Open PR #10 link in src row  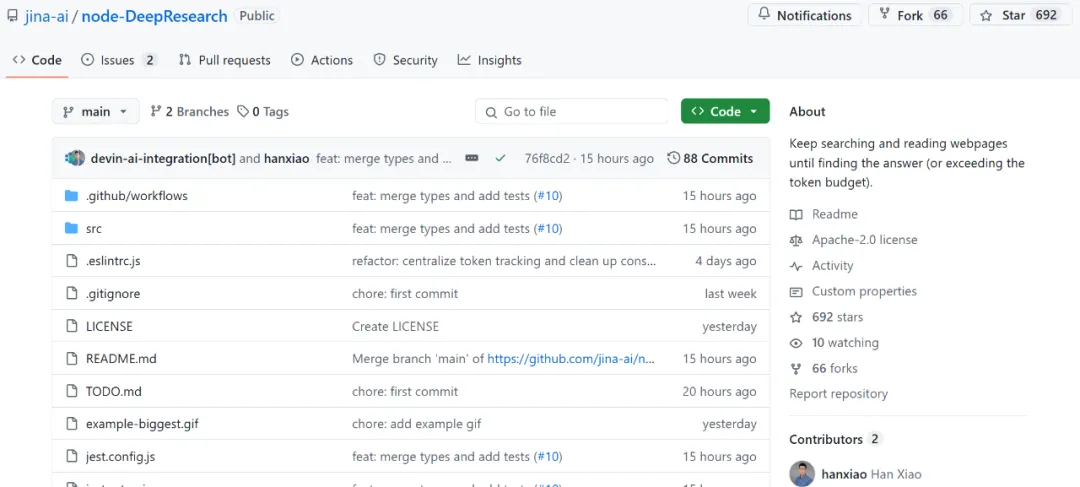(x=549, y=229)
